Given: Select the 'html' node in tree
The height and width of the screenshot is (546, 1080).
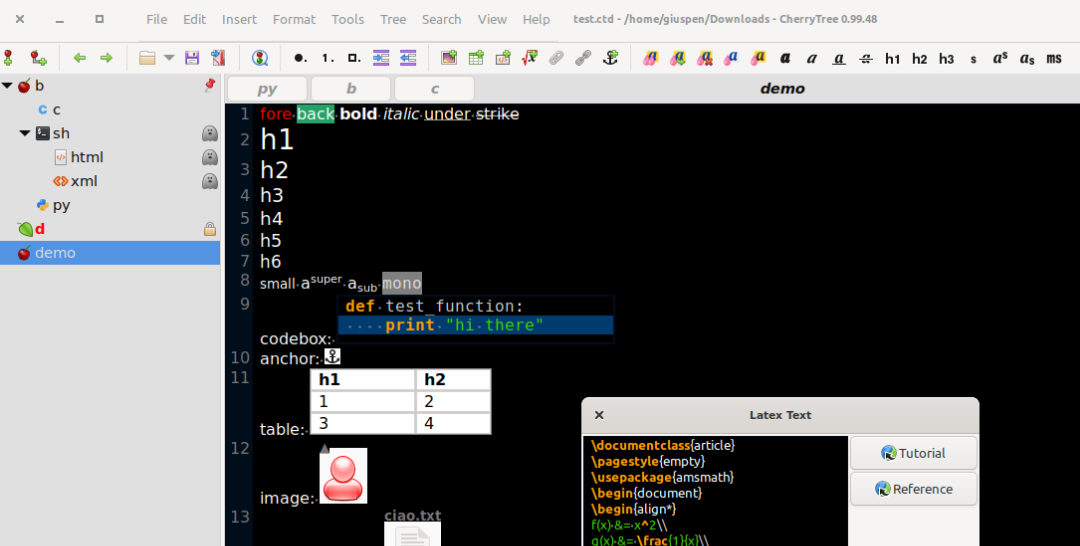Looking at the screenshot, I should tap(87, 157).
